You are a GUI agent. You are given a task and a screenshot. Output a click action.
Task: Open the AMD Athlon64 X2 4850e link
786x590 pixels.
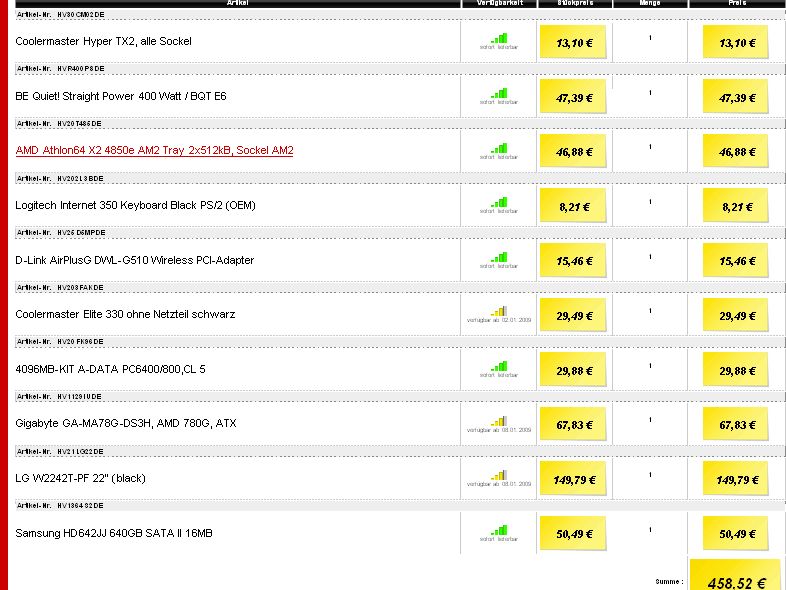154,150
